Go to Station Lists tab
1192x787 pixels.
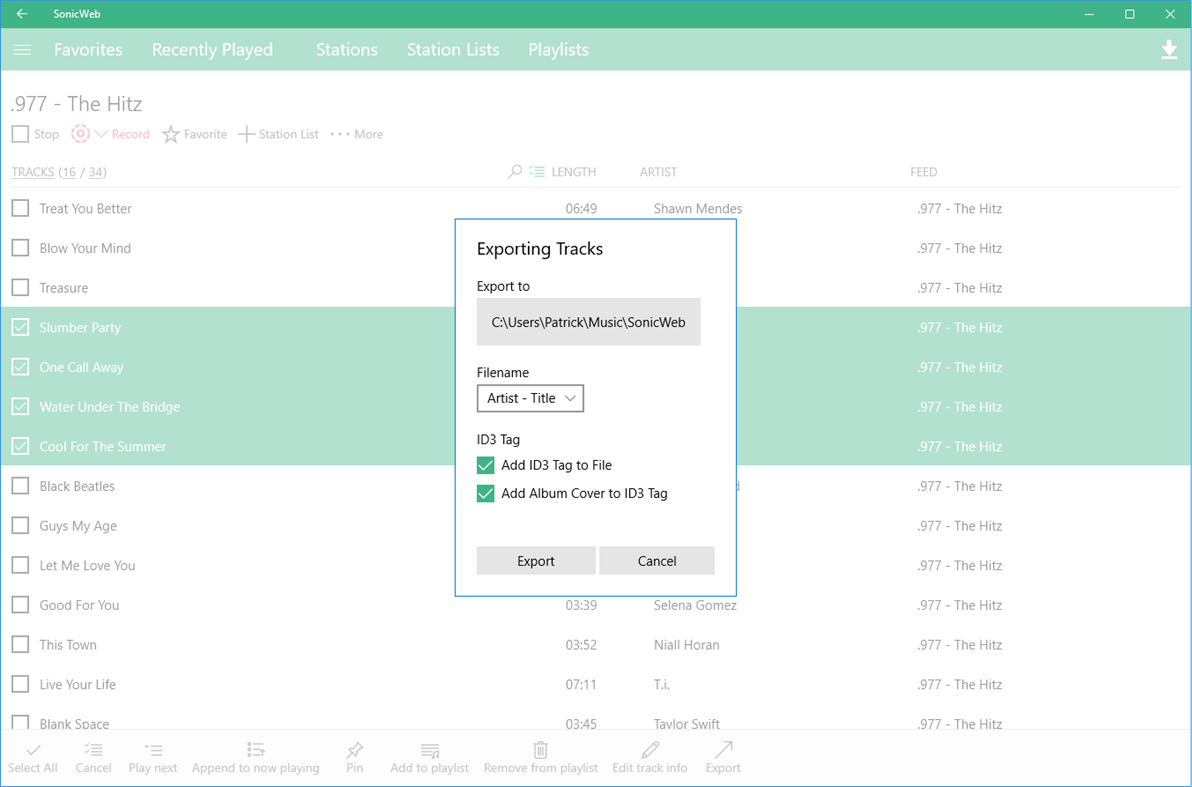tap(453, 50)
